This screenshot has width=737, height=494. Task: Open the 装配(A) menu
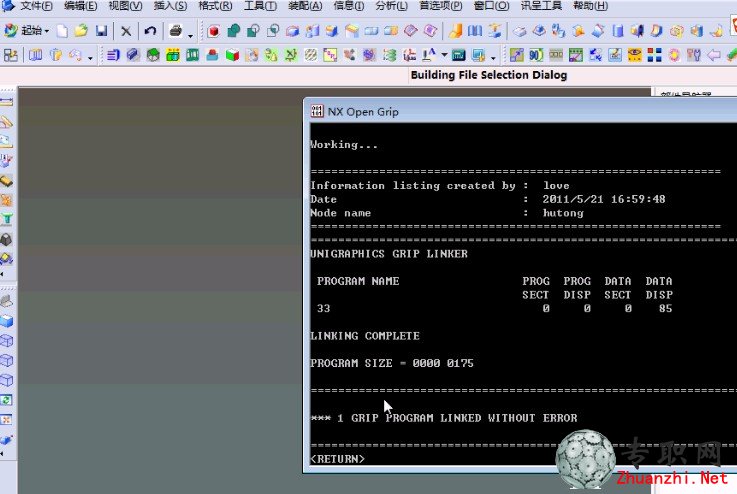[305, 6]
